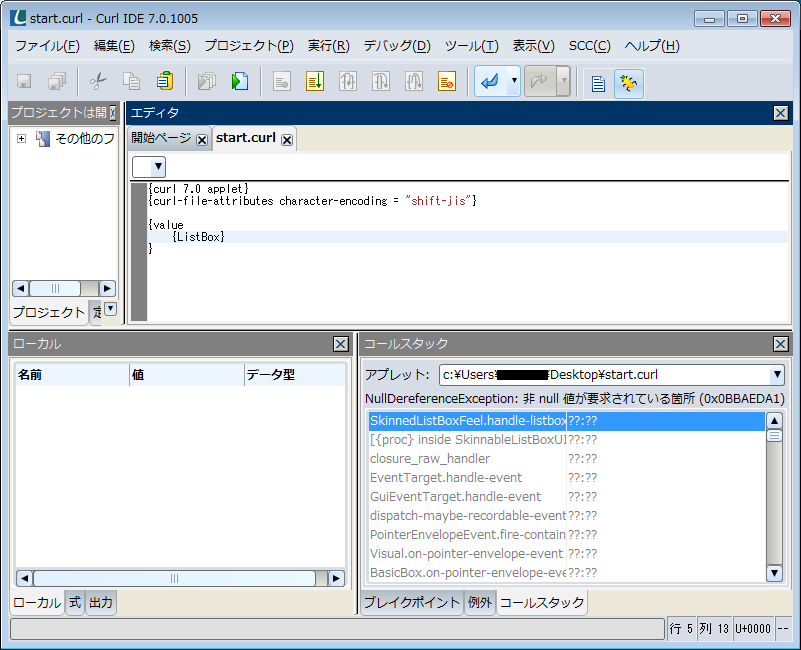This screenshot has width=801, height=650.
Task: Open the forward navigation history dropdown
Action: pyautogui.click(x=563, y=81)
